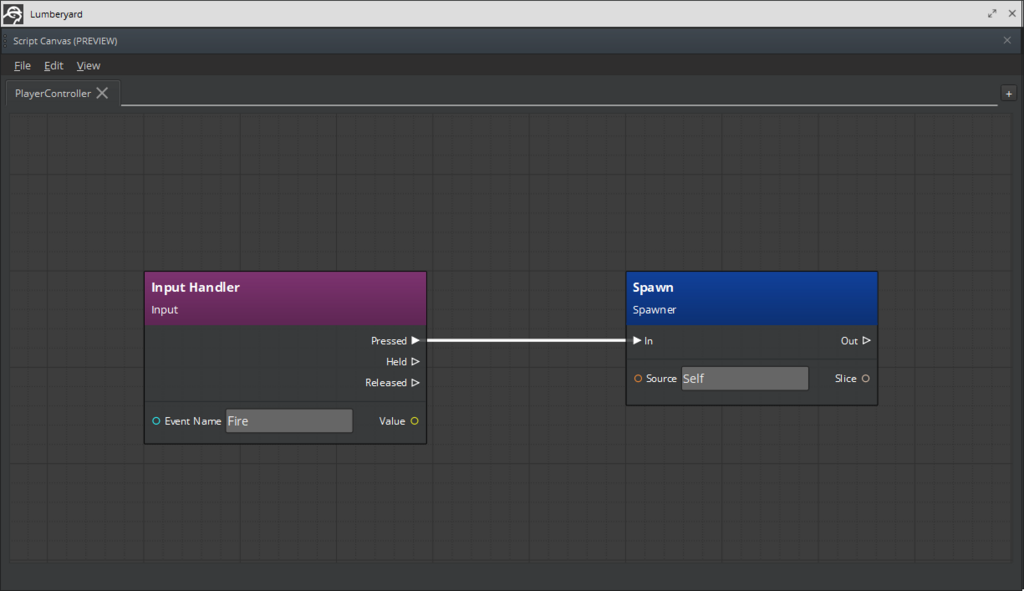Close the PlayerController tab
This screenshot has width=1024, height=591.
103,93
